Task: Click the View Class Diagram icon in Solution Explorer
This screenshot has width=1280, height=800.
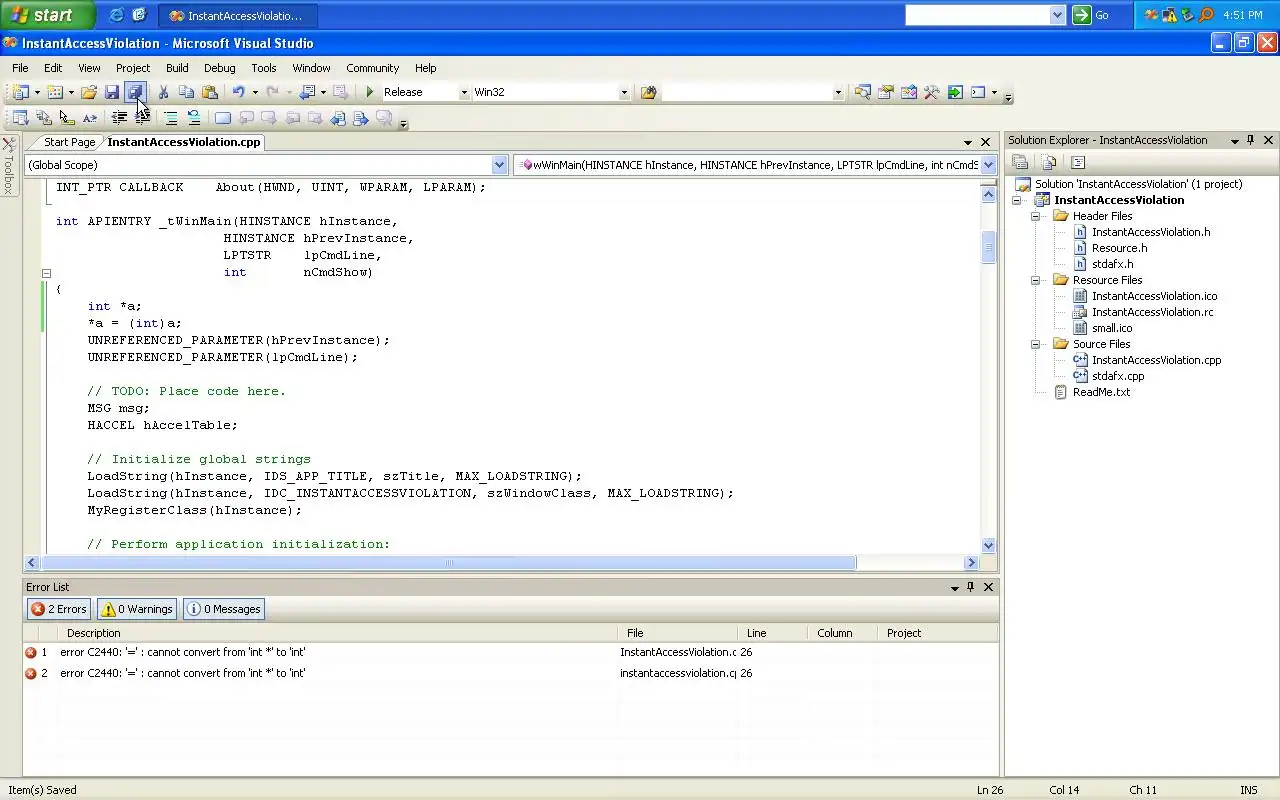Action: [x=1078, y=162]
